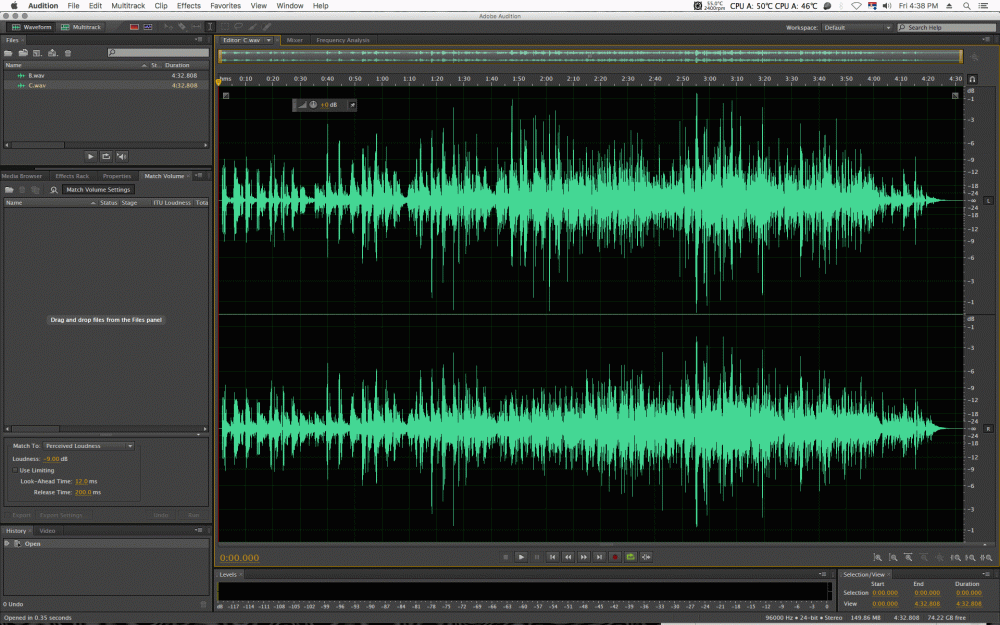Click the Zoom In Amplitude icon
Viewport: 1000px width, 625px height.
[878, 557]
